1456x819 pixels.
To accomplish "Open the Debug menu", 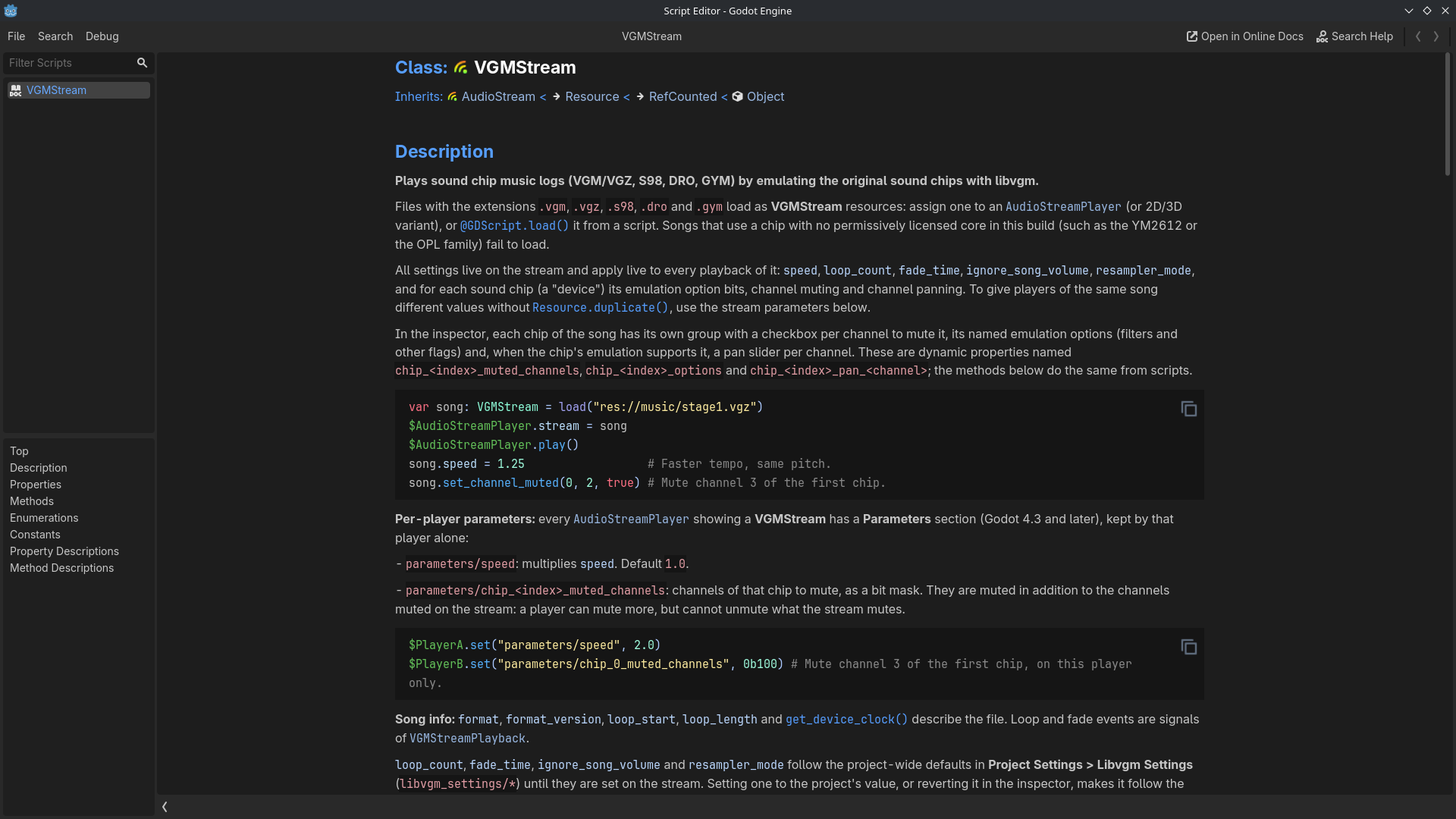I will click(x=102, y=36).
